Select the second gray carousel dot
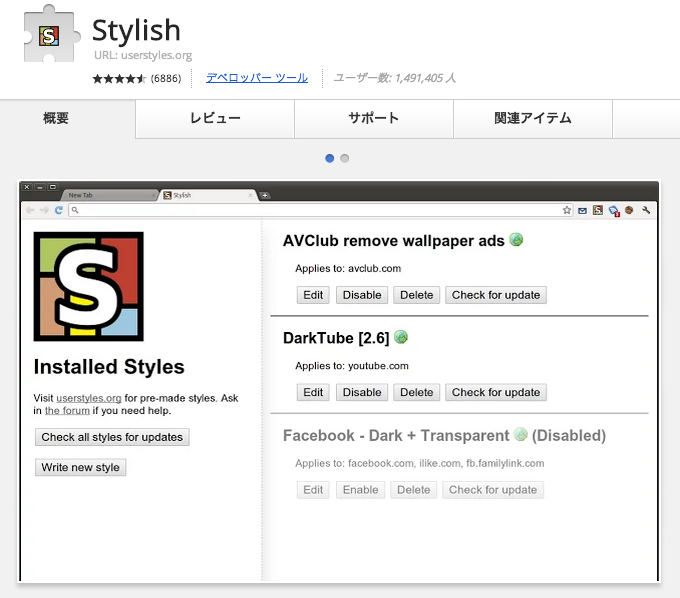Screen dimensions: 680x598 (345, 158)
